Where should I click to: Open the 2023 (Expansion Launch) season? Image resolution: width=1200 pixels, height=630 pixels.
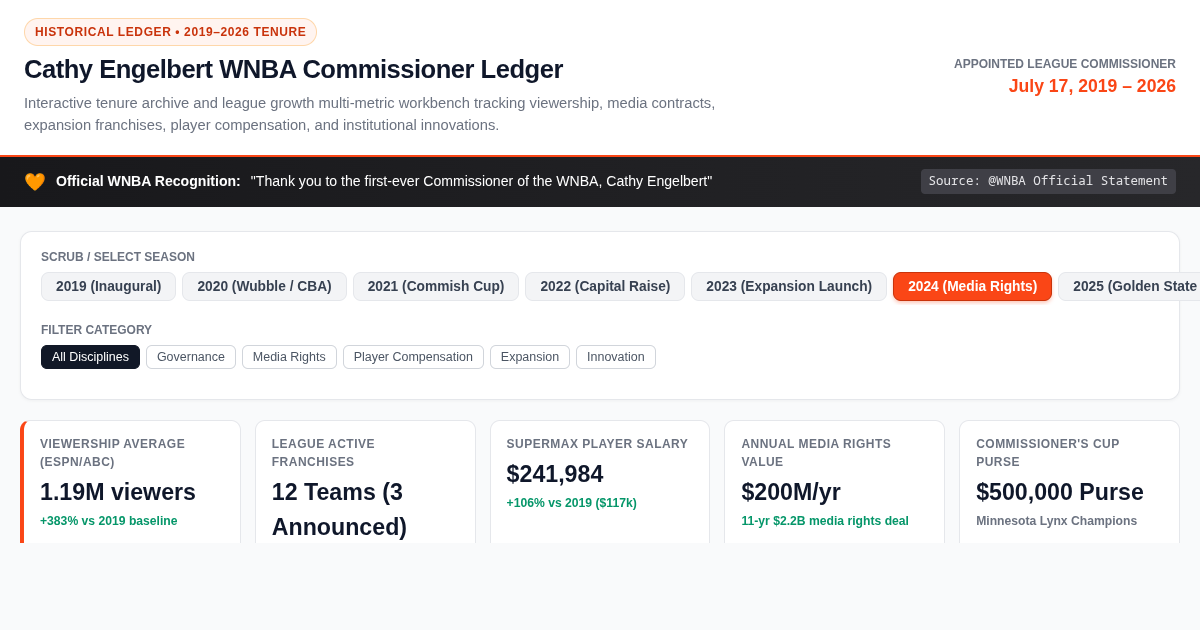[789, 286]
